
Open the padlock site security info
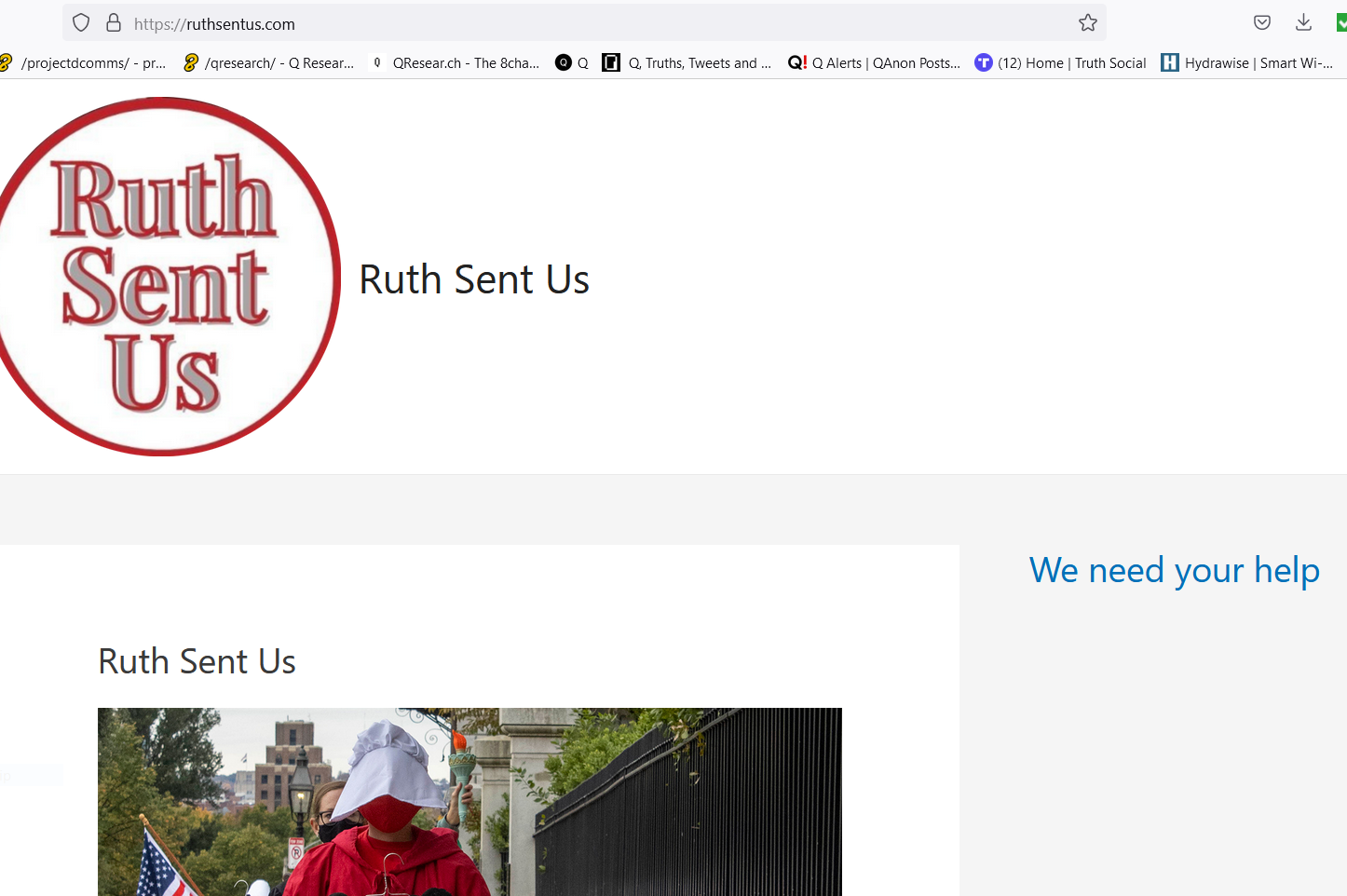[114, 23]
